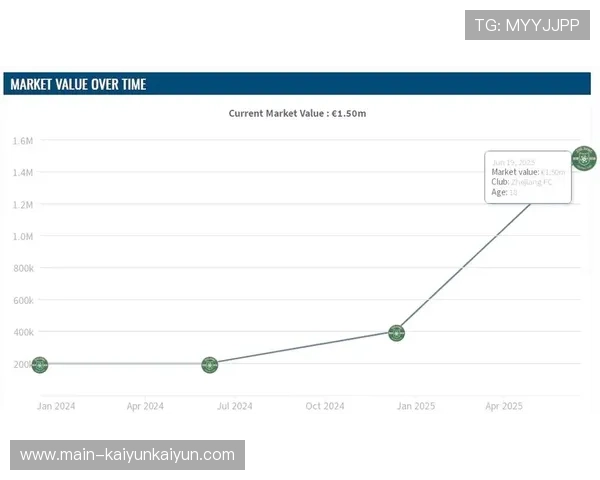Select the first club badge at Jan 2024
This screenshot has height=480, width=600.
39,365
